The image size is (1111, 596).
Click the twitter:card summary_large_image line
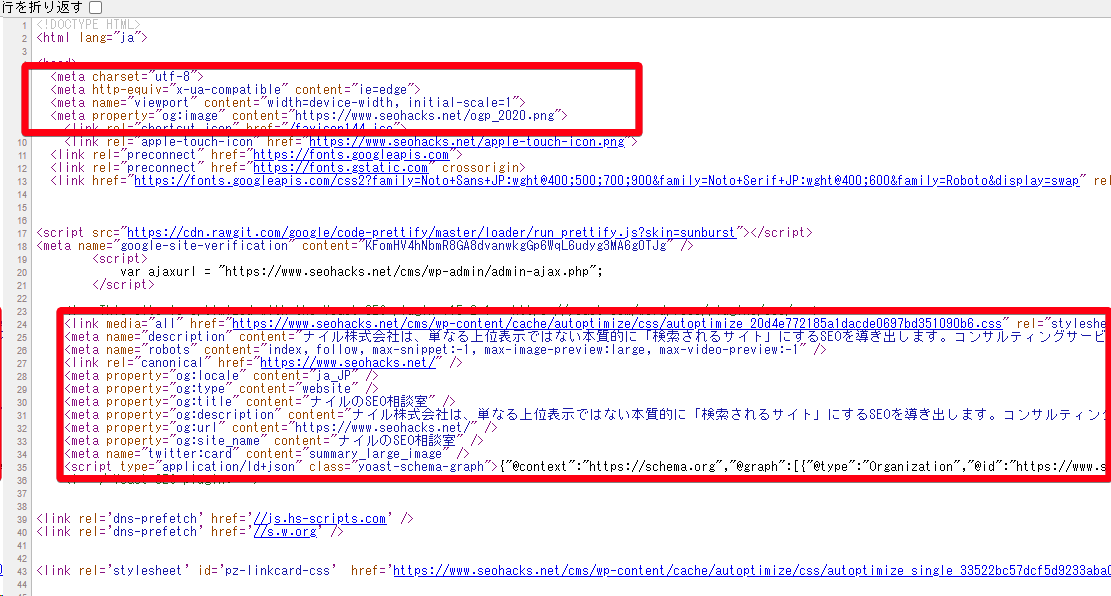[266, 454]
